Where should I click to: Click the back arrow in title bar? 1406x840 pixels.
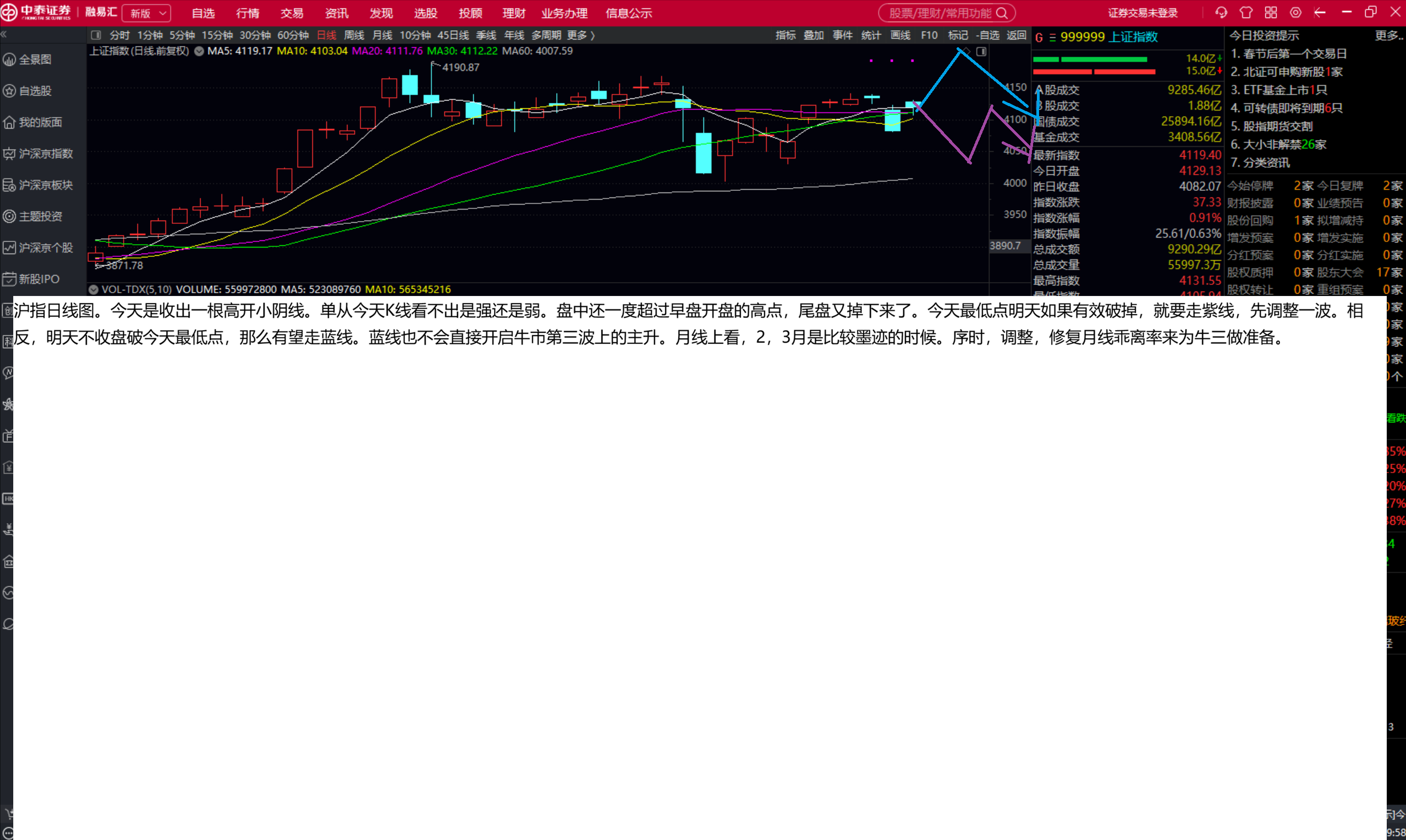click(1320, 13)
